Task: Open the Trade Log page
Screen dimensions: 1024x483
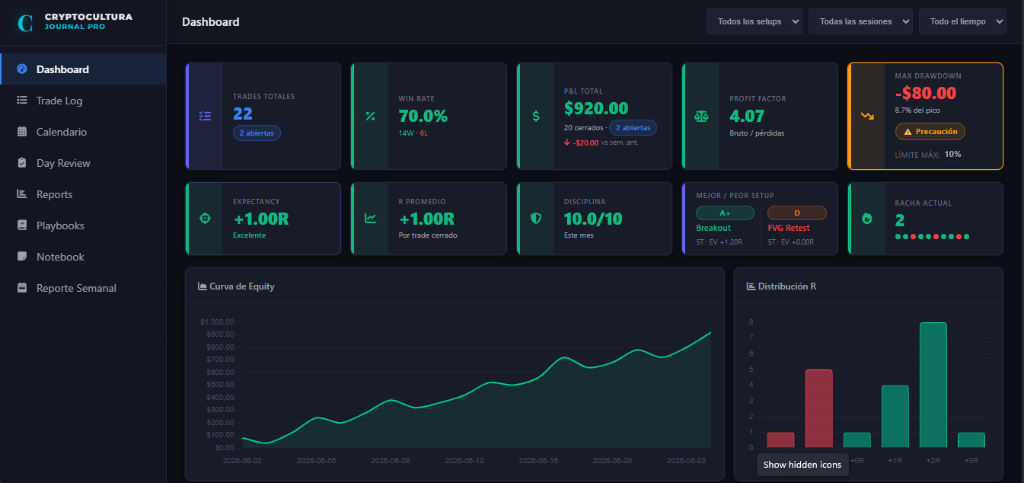Action: pyautogui.click(x=83, y=101)
